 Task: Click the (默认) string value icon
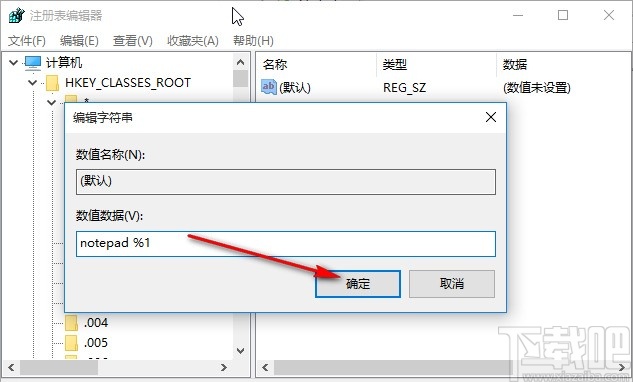point(268,87)
